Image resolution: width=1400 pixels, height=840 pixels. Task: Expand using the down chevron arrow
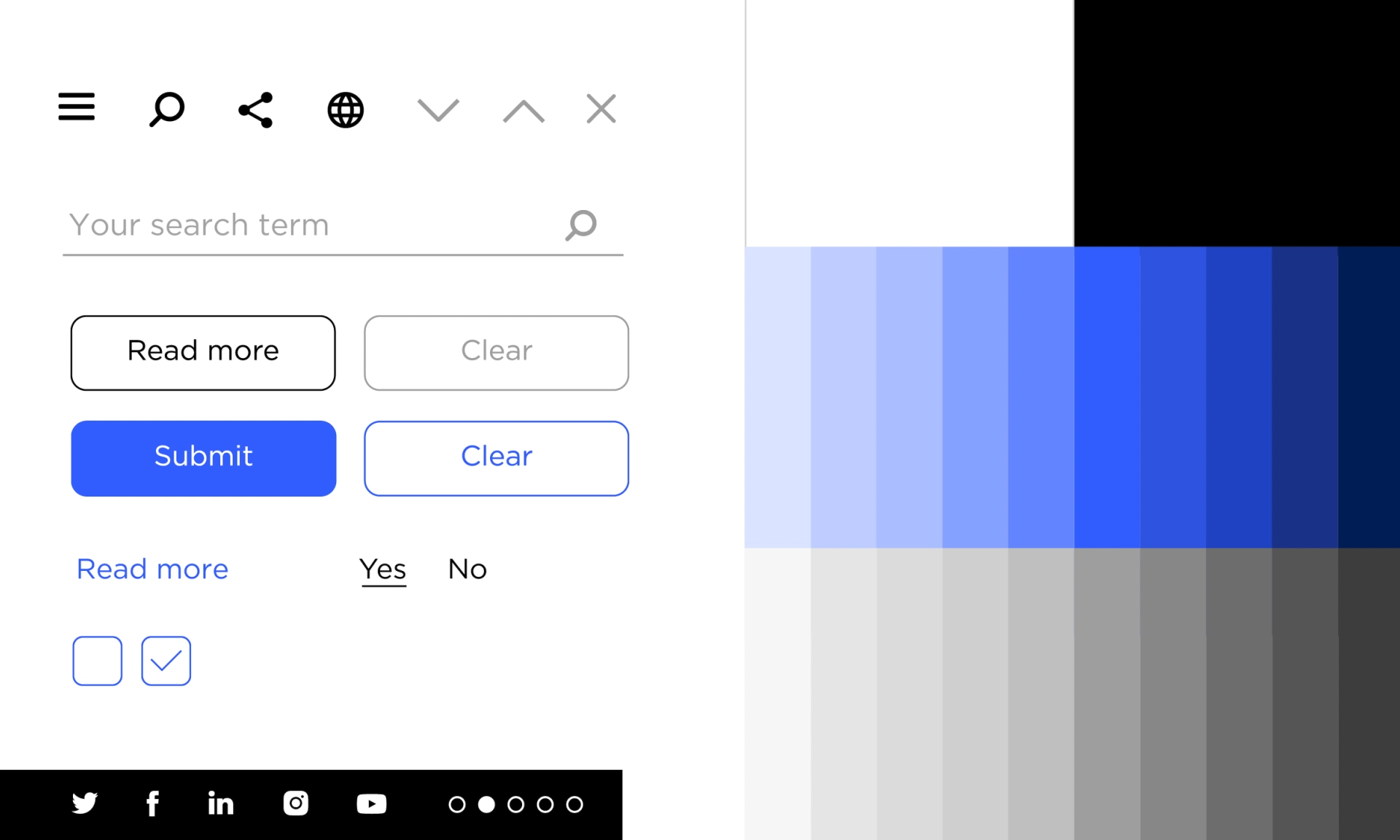438,110
